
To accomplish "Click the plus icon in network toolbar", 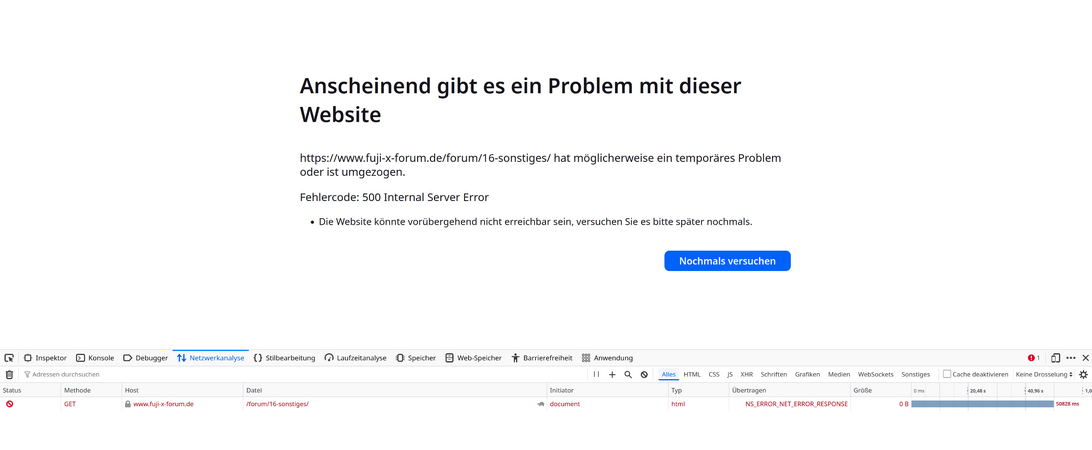I will tap(612, 375).
